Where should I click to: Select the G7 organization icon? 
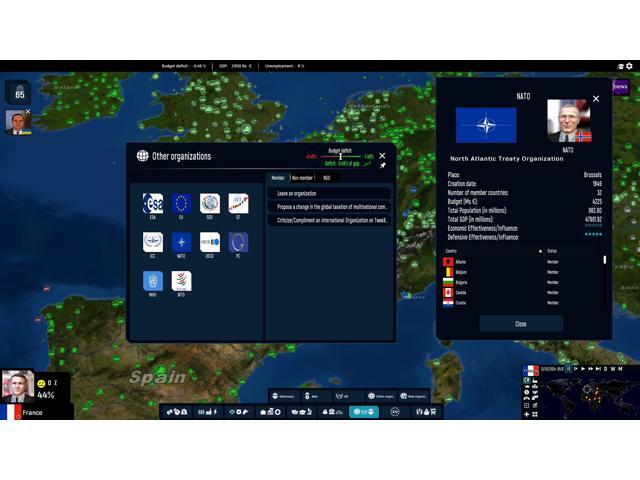coord(238,203)
